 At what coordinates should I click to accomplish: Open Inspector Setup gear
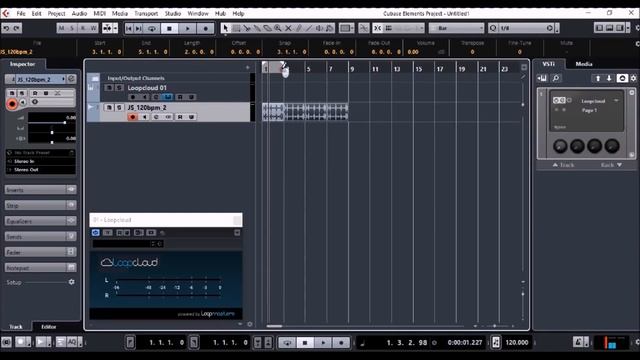(x=71, y=282)
